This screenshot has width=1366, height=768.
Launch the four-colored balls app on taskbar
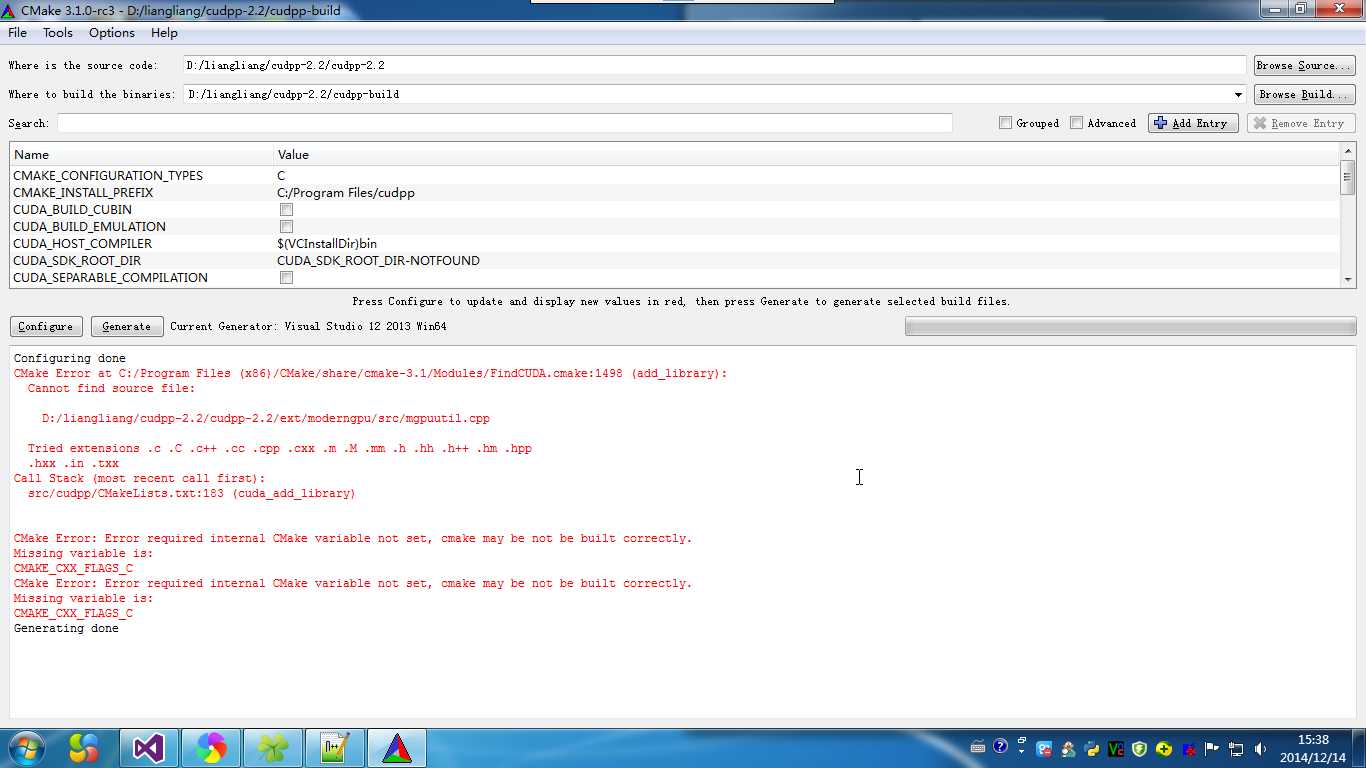click(84, 748)
